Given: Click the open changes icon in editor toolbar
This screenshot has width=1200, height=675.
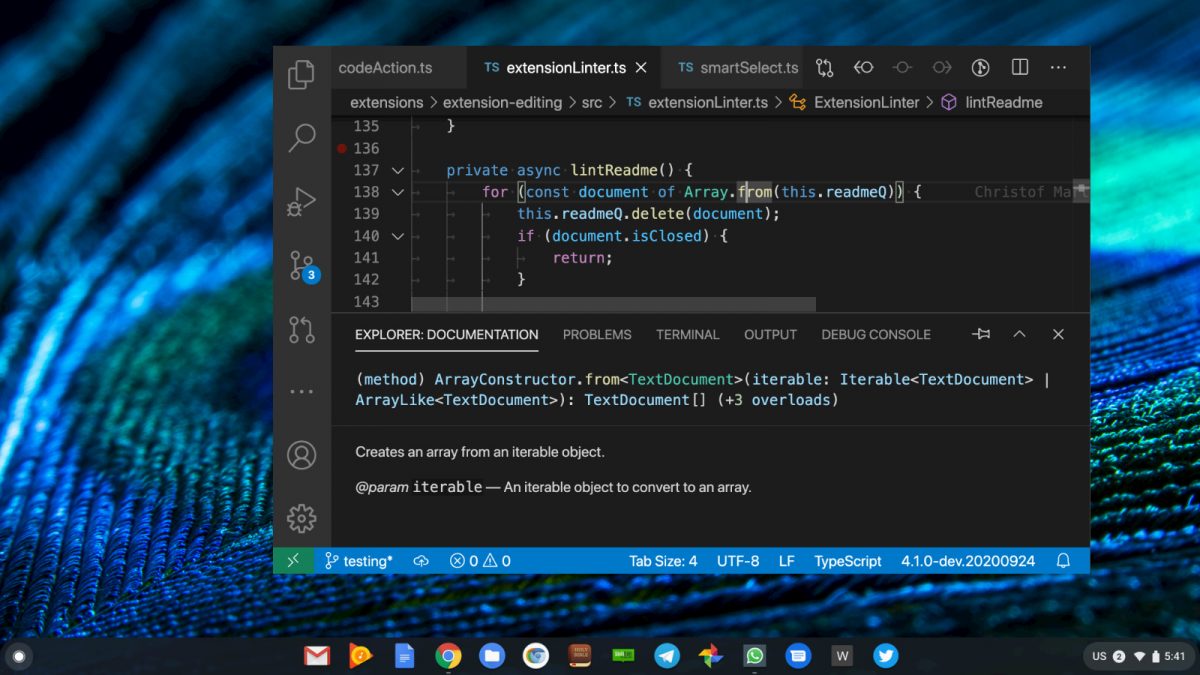Looking at the screenshot, I should tap(824, 68).
